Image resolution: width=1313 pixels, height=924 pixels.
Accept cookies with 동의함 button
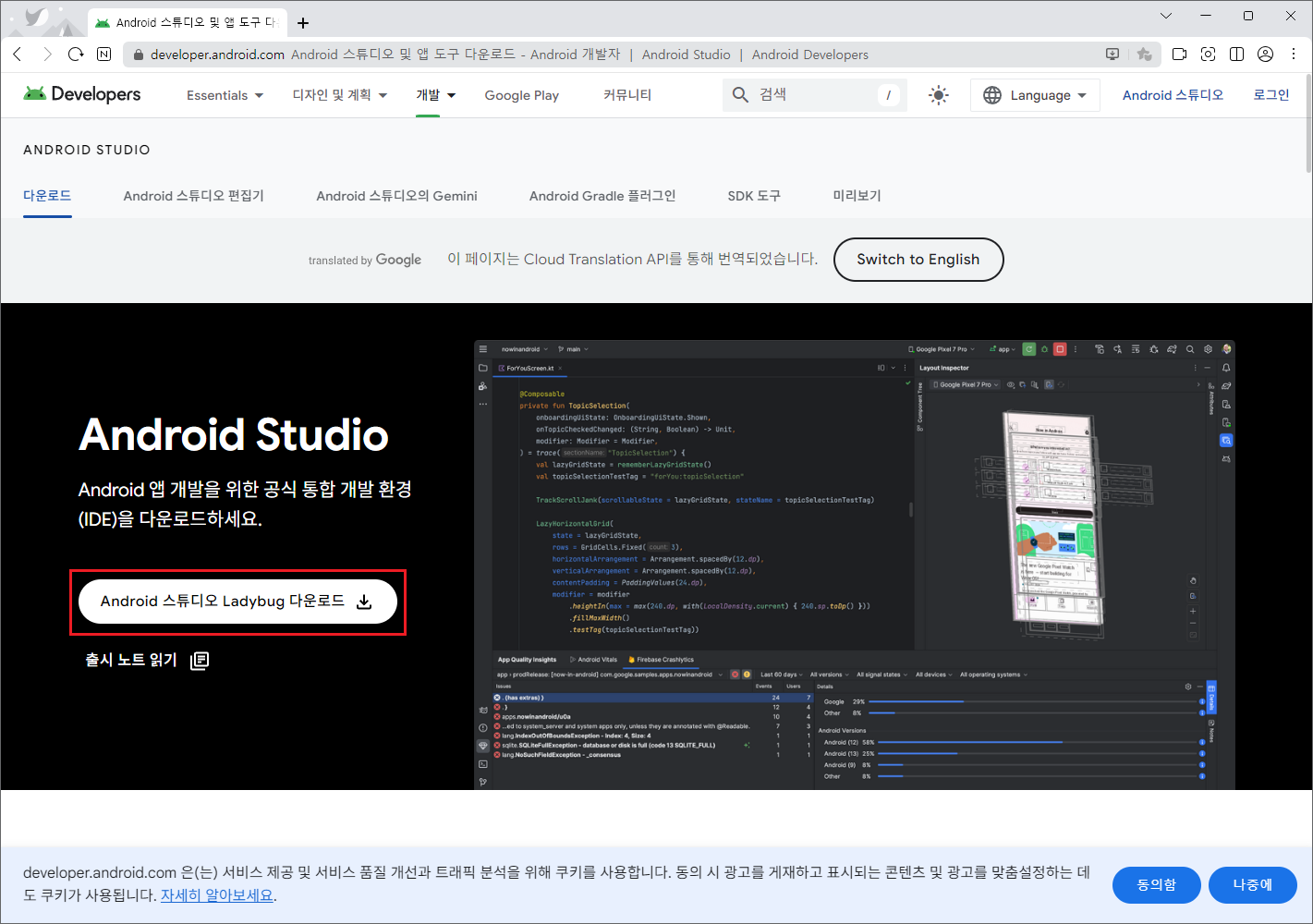(1157, 885)
